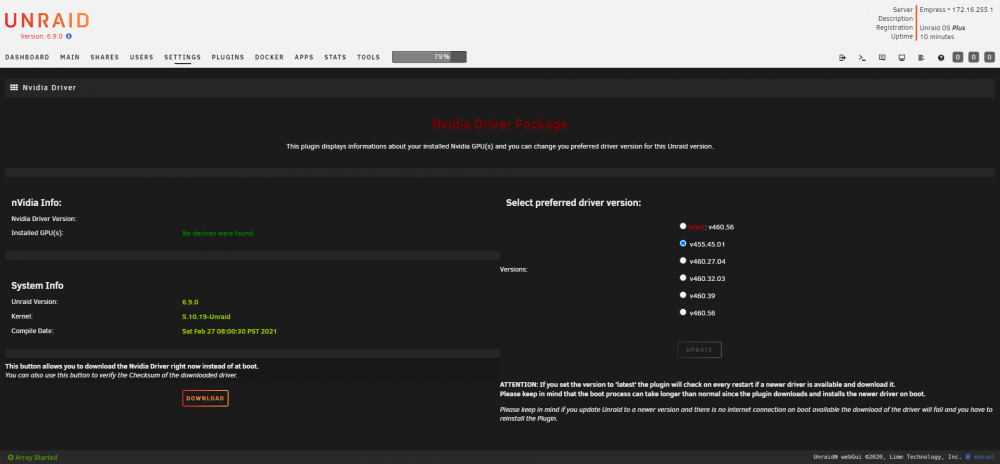The height and width of the screenshot is (464, 1000).
Task: Click the Nvidia Driver Package heading
Action: point(499,124)
